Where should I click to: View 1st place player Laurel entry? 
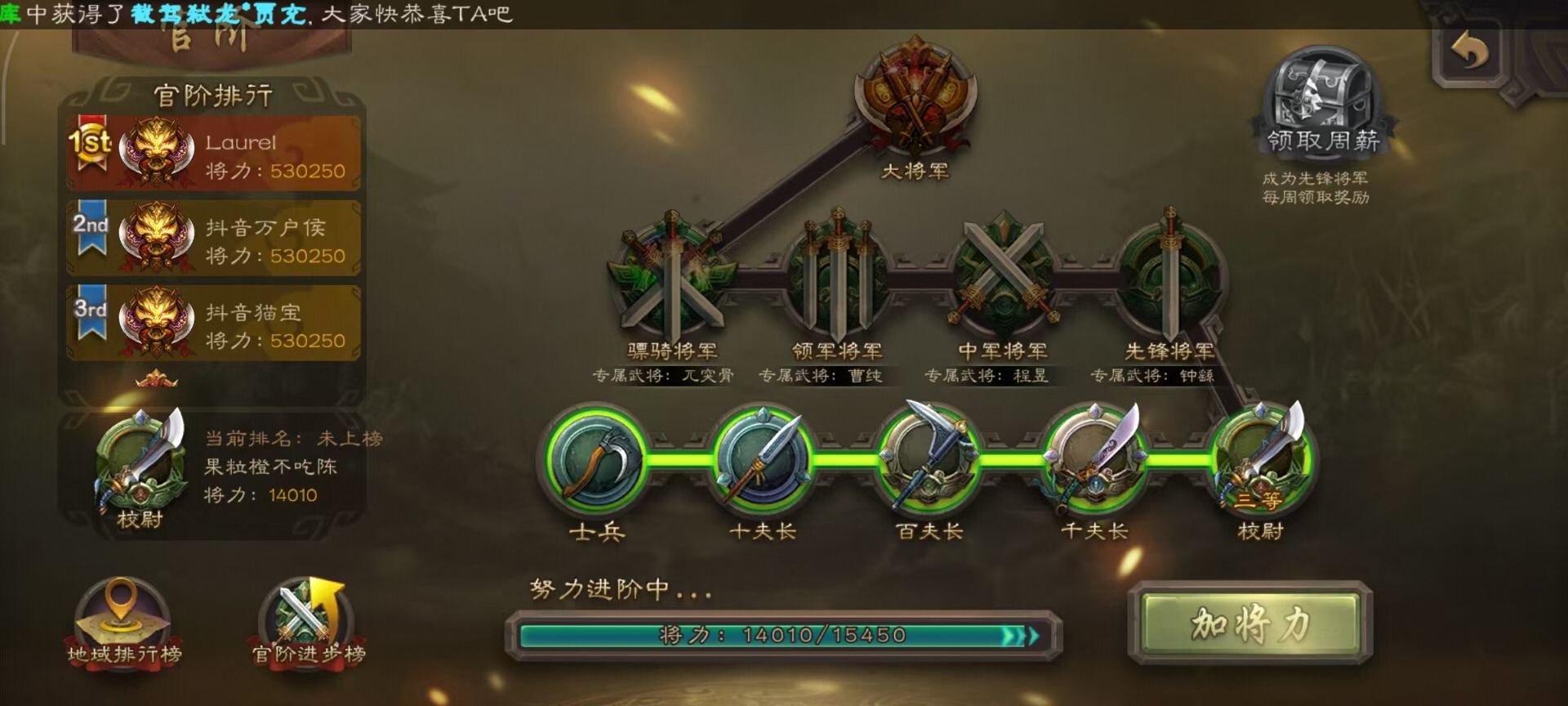(214, 154)
